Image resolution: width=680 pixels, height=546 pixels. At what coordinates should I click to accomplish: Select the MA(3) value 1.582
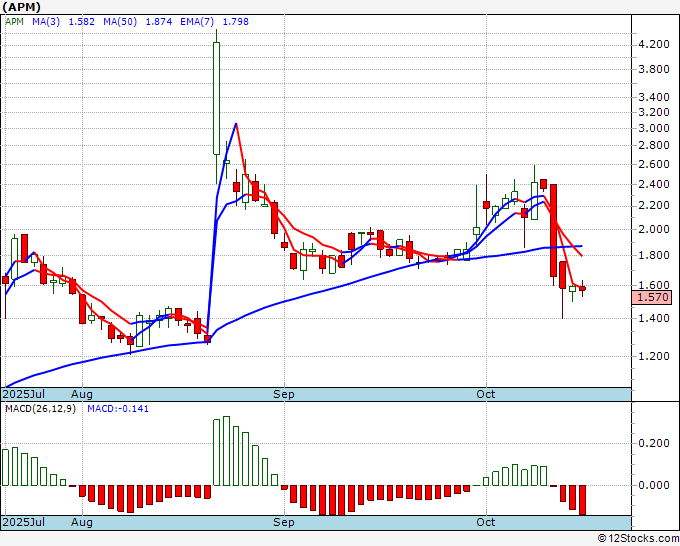(x=82, y=21)
